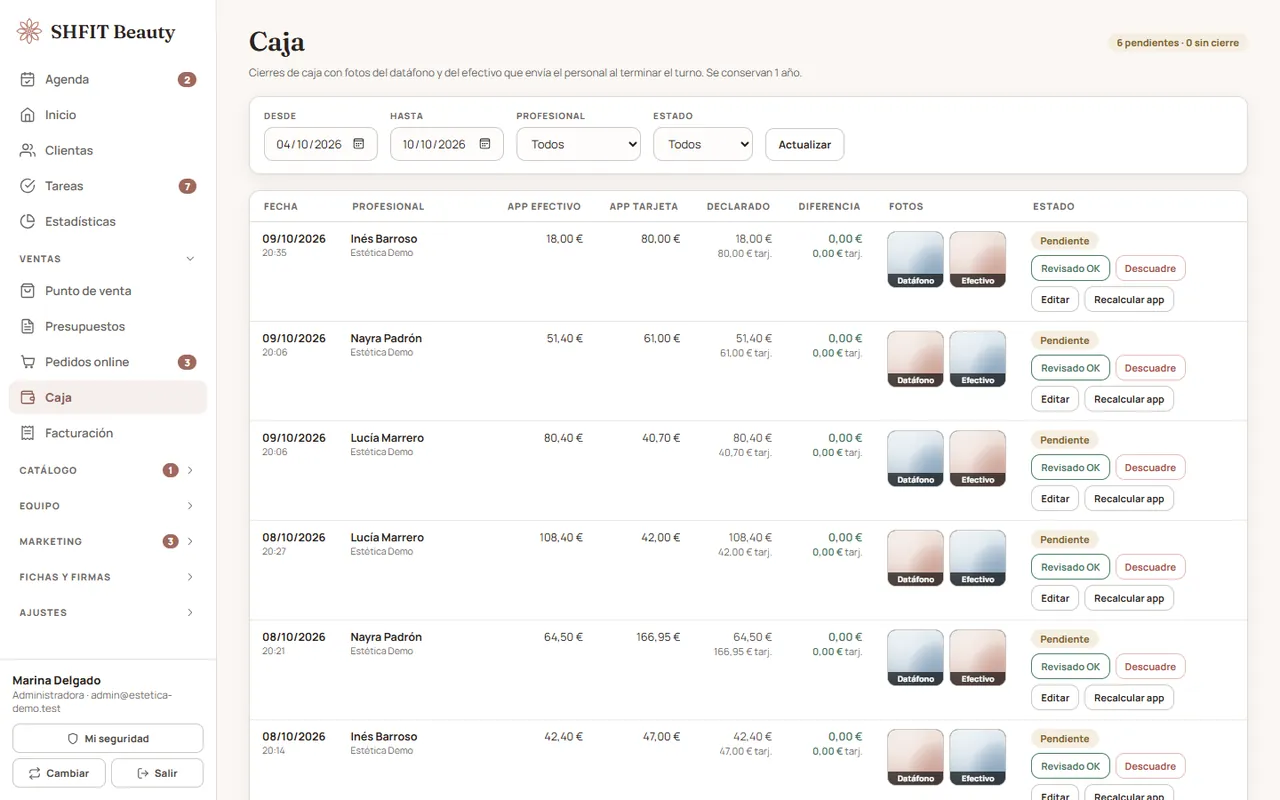
Task: Flag Descuadre for Inés Barroso 08/10 closing
Action: coord(1150,766)
